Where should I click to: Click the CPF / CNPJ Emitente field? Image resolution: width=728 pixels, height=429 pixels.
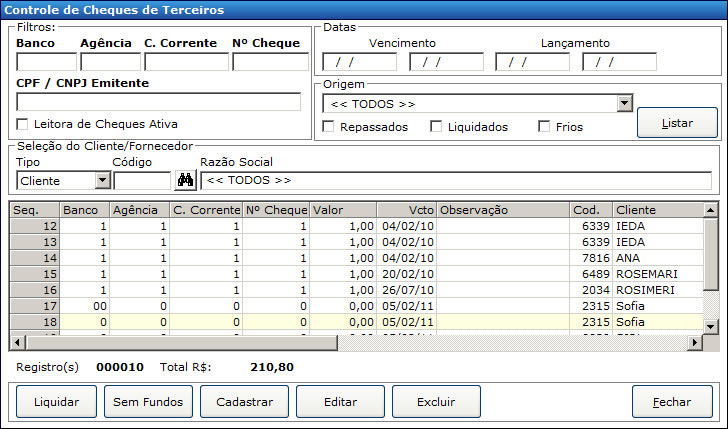[158, 102]
